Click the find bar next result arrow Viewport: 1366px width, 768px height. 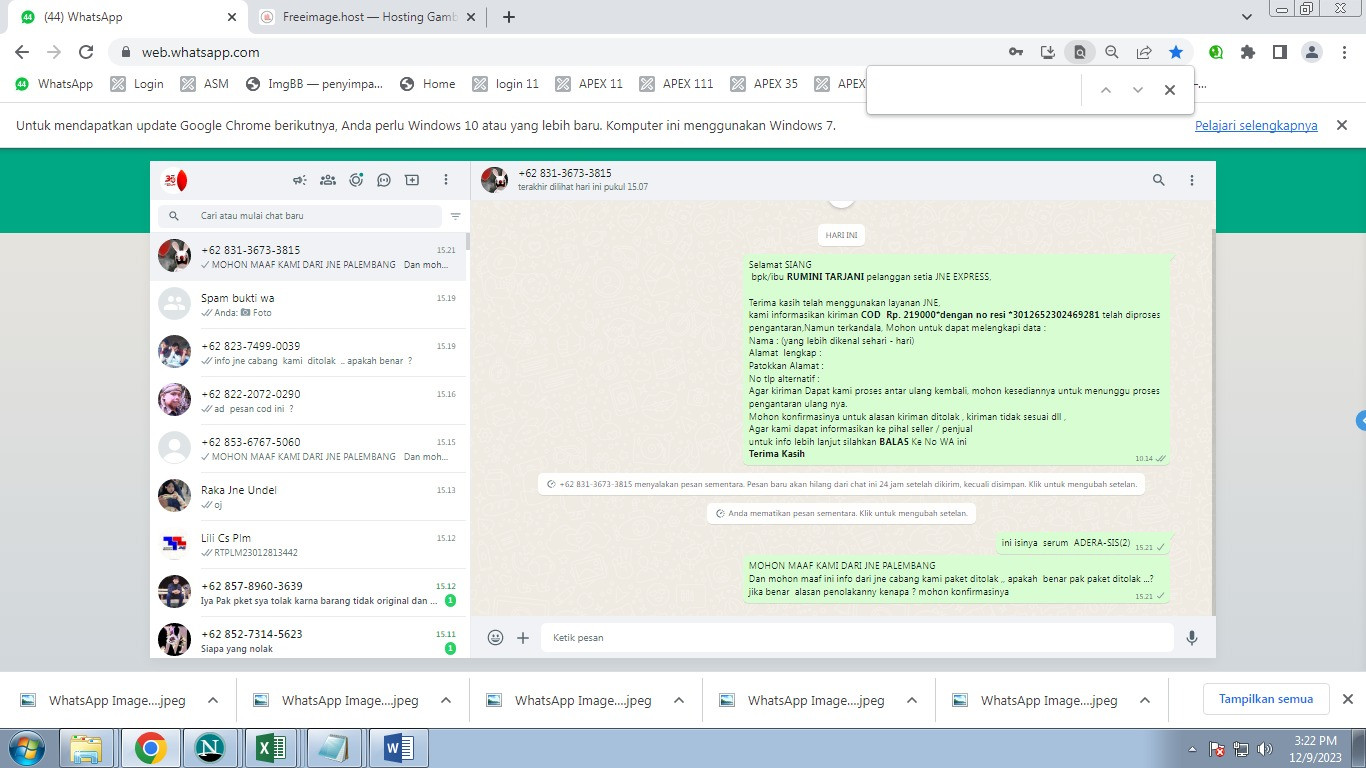pyautogui.click(x=1138, y=90)
